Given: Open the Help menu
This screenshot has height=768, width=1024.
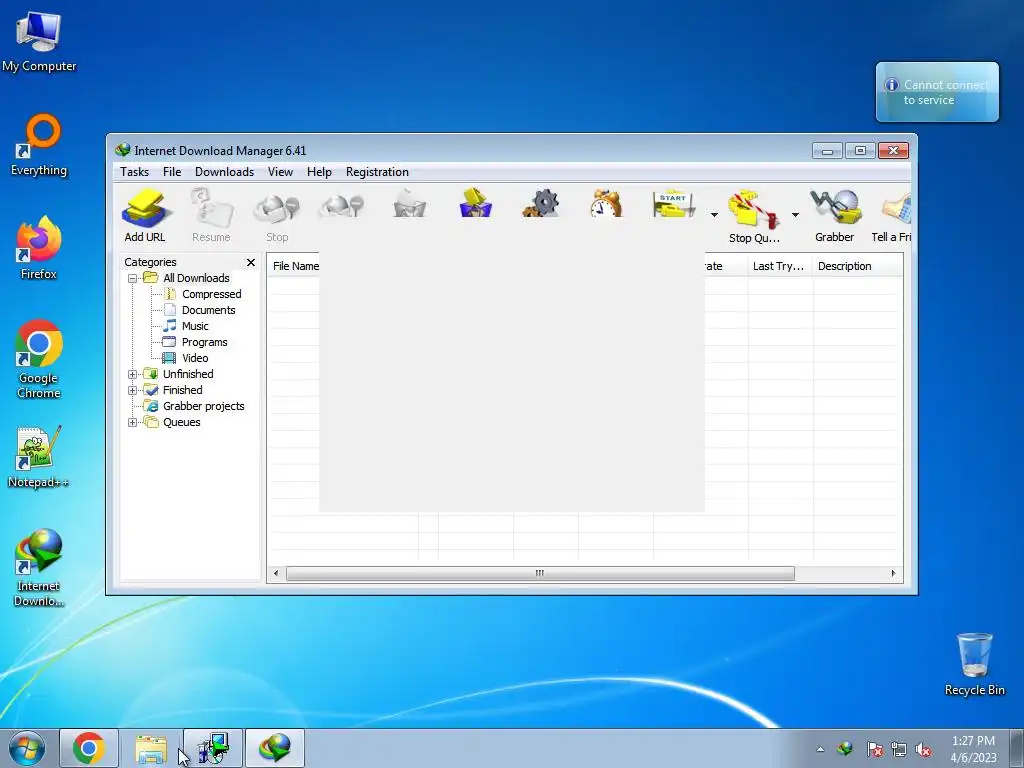Looking at the screenshot, I should pos(319,172).
